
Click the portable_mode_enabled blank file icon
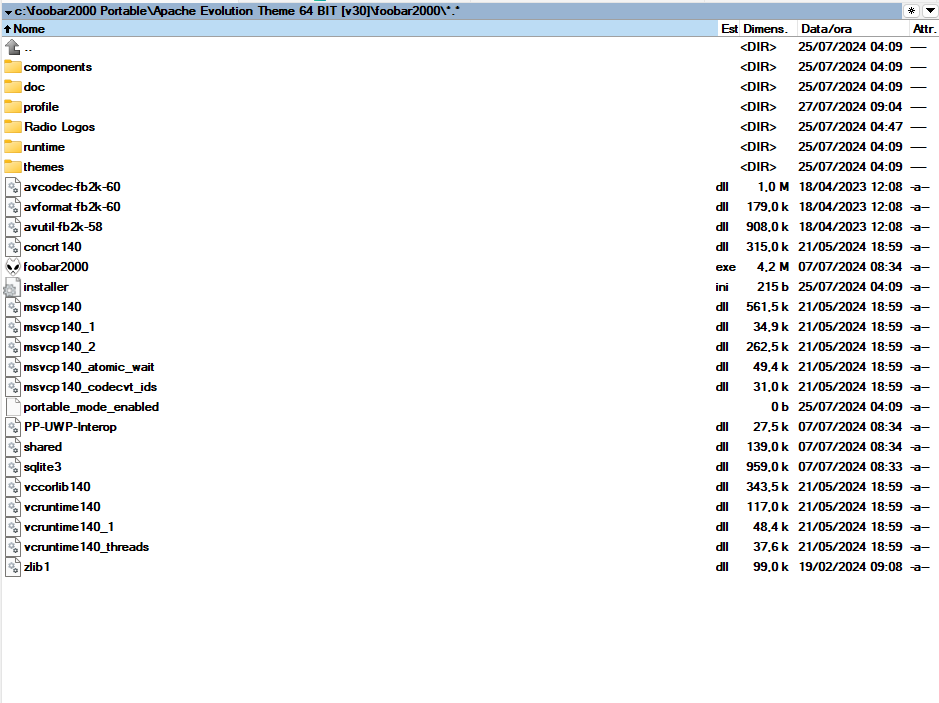click(x=13, y=407)
